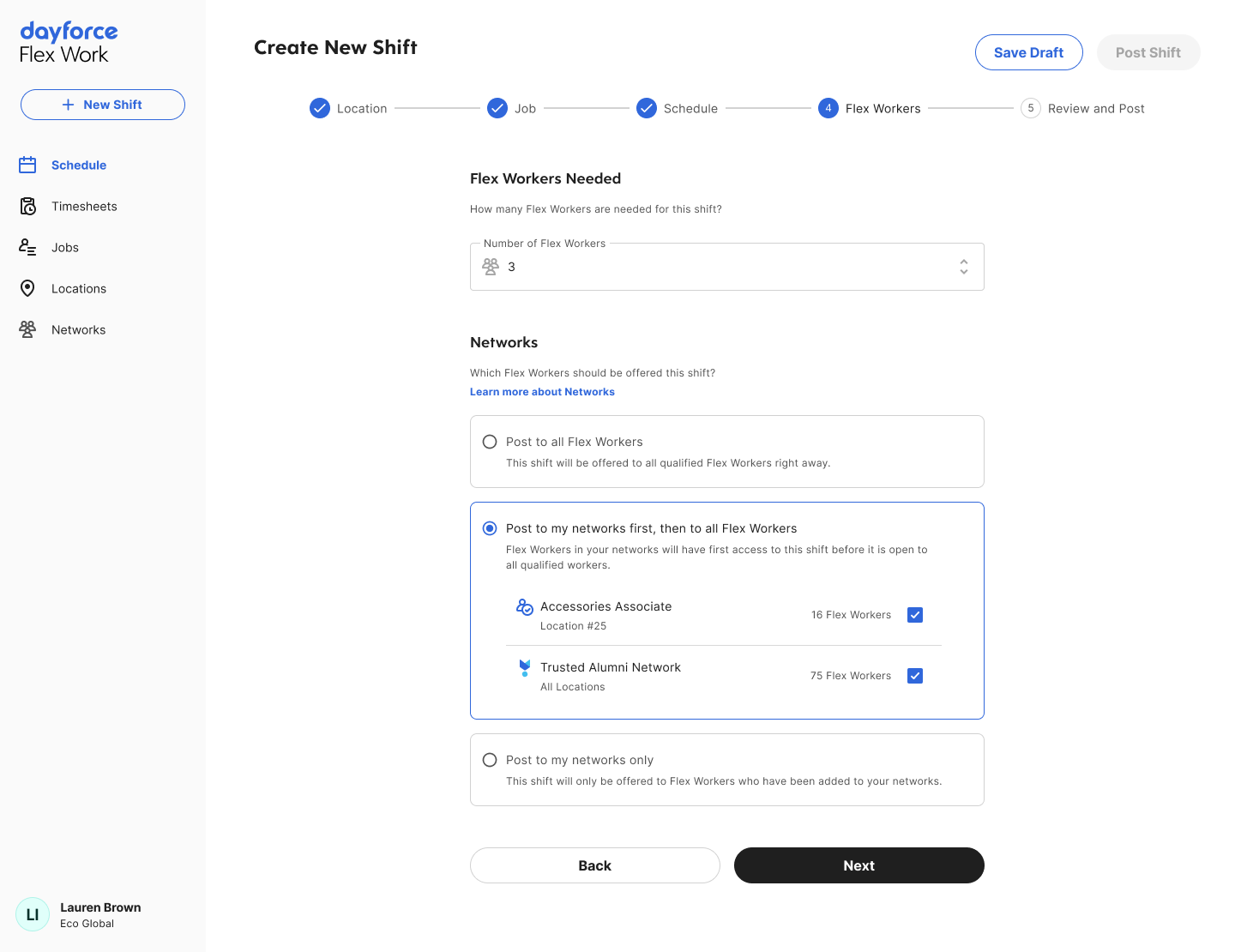Click the people icon in workers field

[491, 267]
